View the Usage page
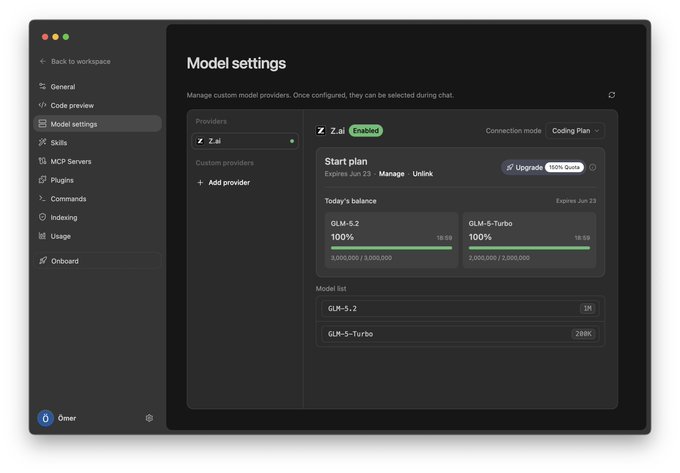This screenshot has height=473, width=680. tap(97, 236)
